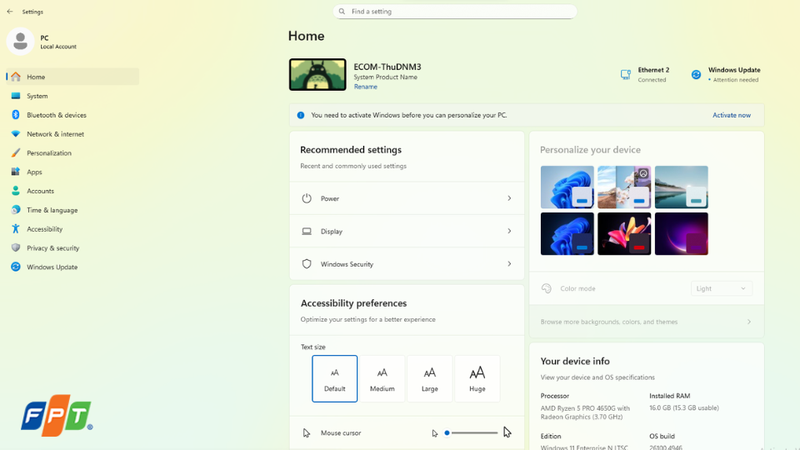Click the Ethernet 2 network status icon
This screenshot has height=450, width=800.
click(x=626, y=74)
